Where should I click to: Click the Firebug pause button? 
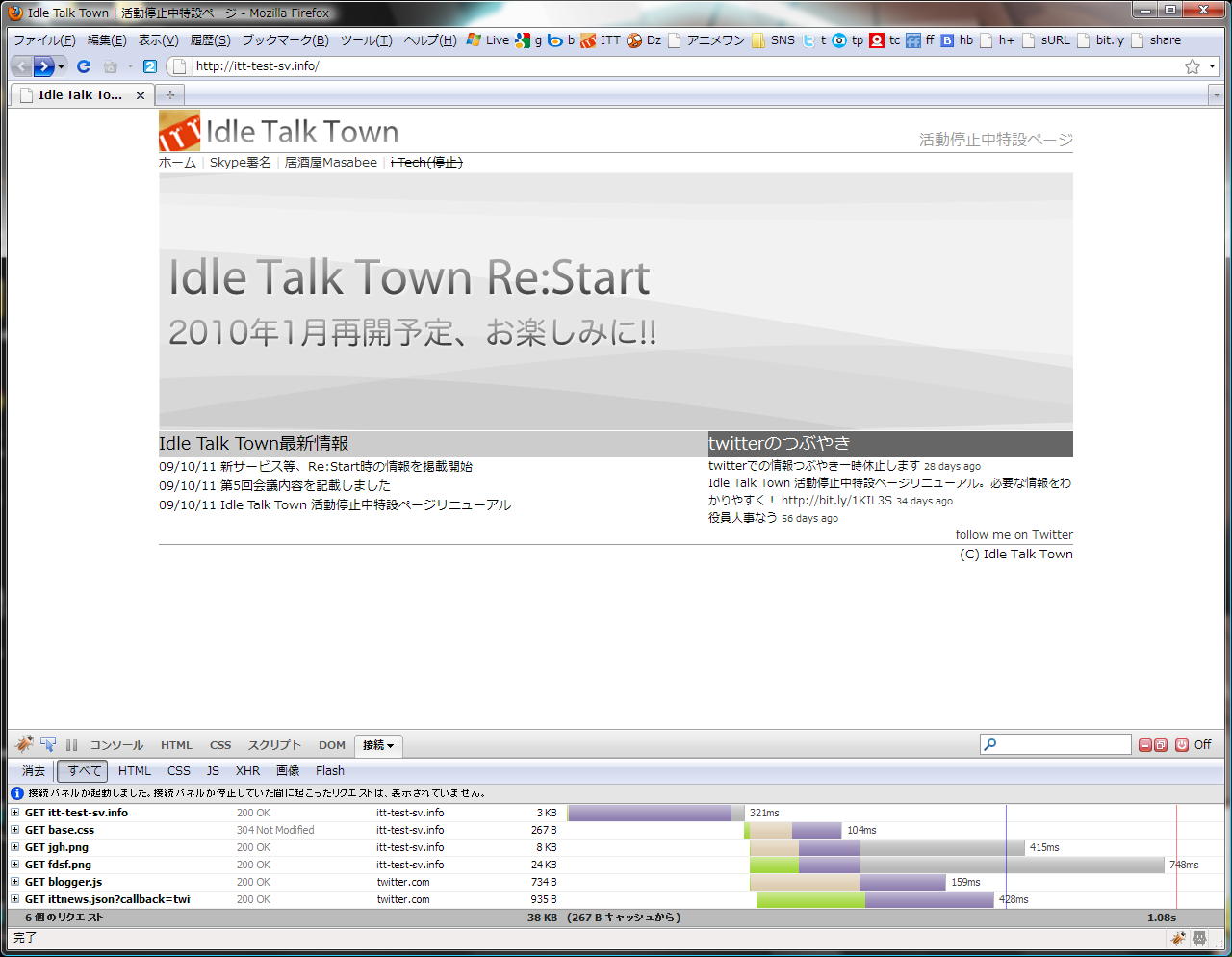[x=71, y=745]
